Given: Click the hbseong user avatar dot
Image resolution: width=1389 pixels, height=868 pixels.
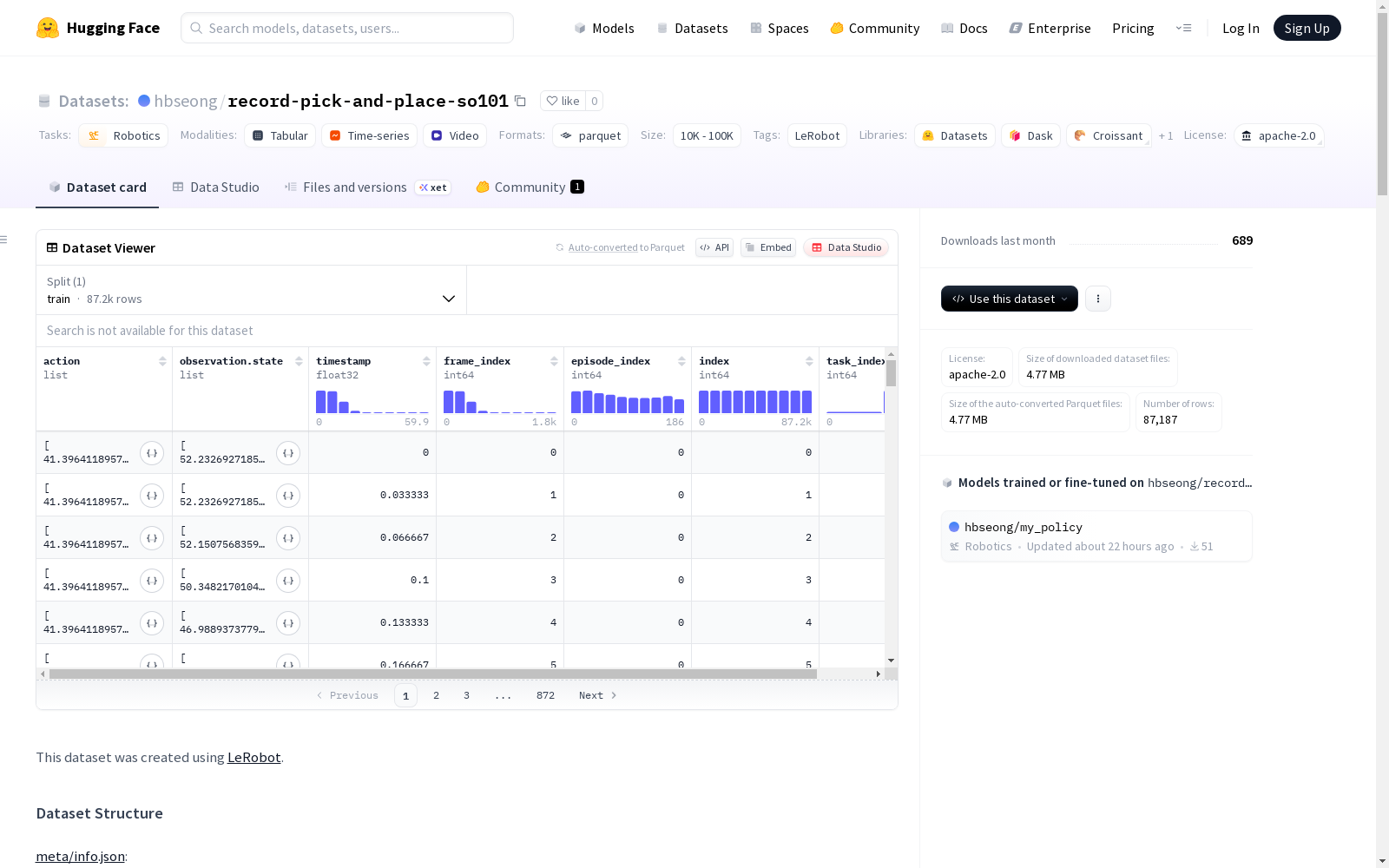Looking at the screenshot, I should tap(144, 101).
